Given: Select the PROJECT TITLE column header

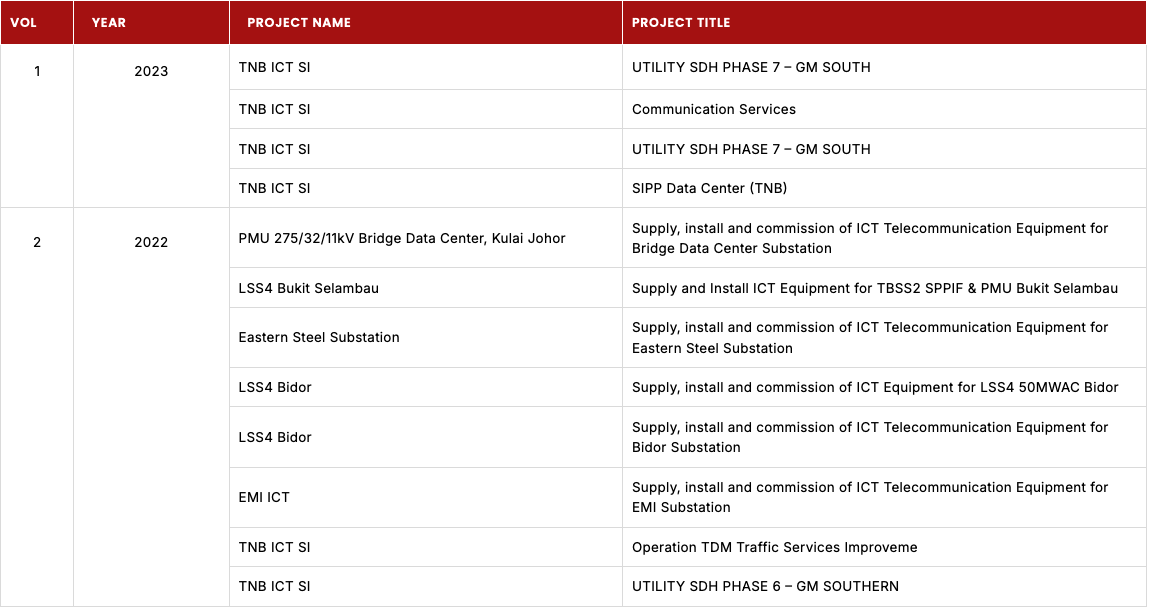Looking at the screenshot, I should click(681, 23).
